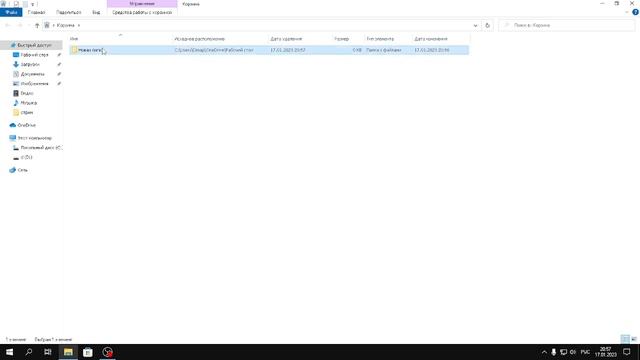This screenshot has width=640, height=360.
Task: Switch to large icons view in status bar
Action: (x=634, y=339)
